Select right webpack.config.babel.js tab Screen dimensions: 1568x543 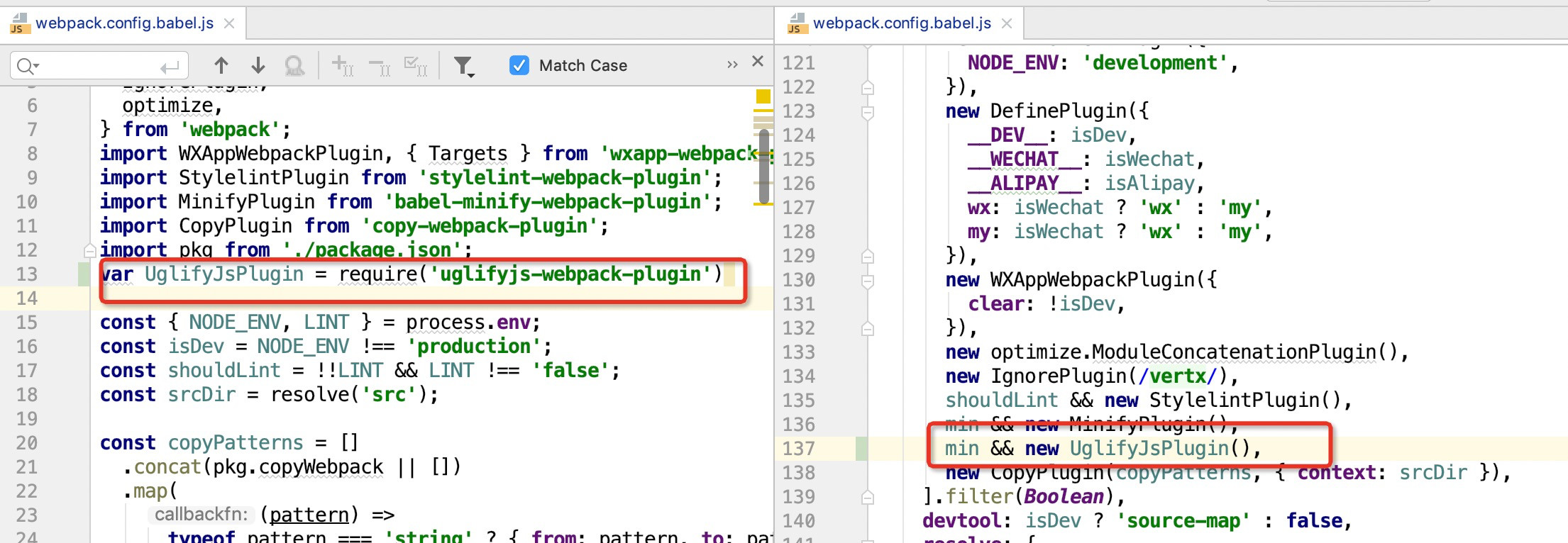coord(901,23)
